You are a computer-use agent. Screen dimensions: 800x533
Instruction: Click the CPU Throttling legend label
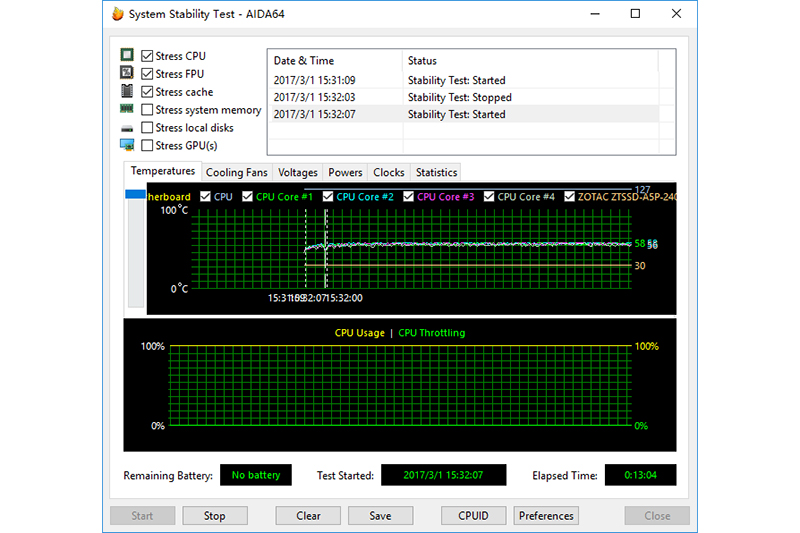[x=432, y=333]
